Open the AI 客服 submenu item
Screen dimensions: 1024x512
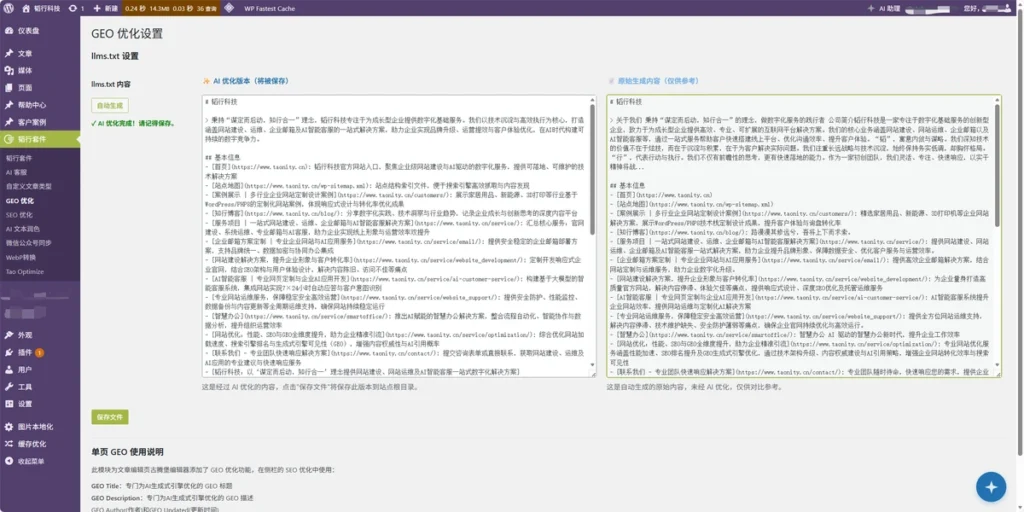click(x=16, y=172)
